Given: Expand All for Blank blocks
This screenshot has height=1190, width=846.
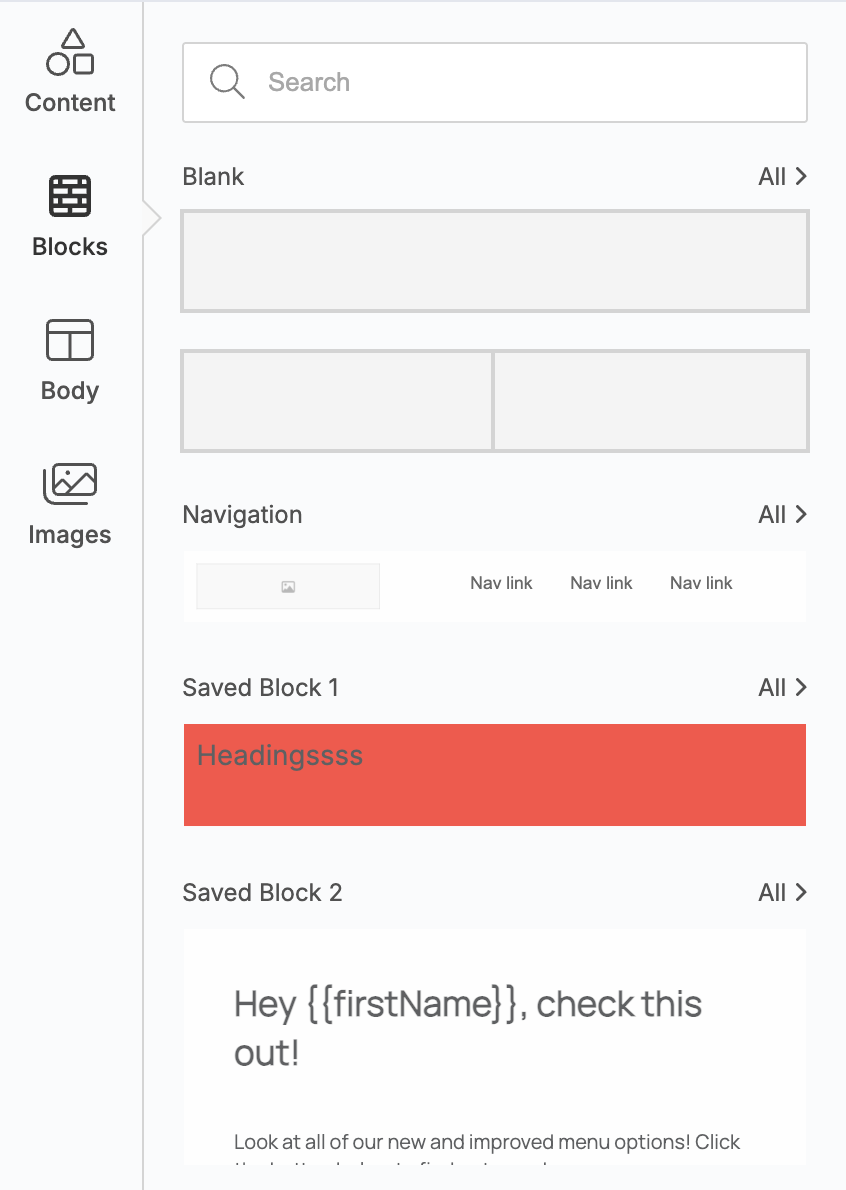Looking at the screenshot, I should (x=782, y=177).
